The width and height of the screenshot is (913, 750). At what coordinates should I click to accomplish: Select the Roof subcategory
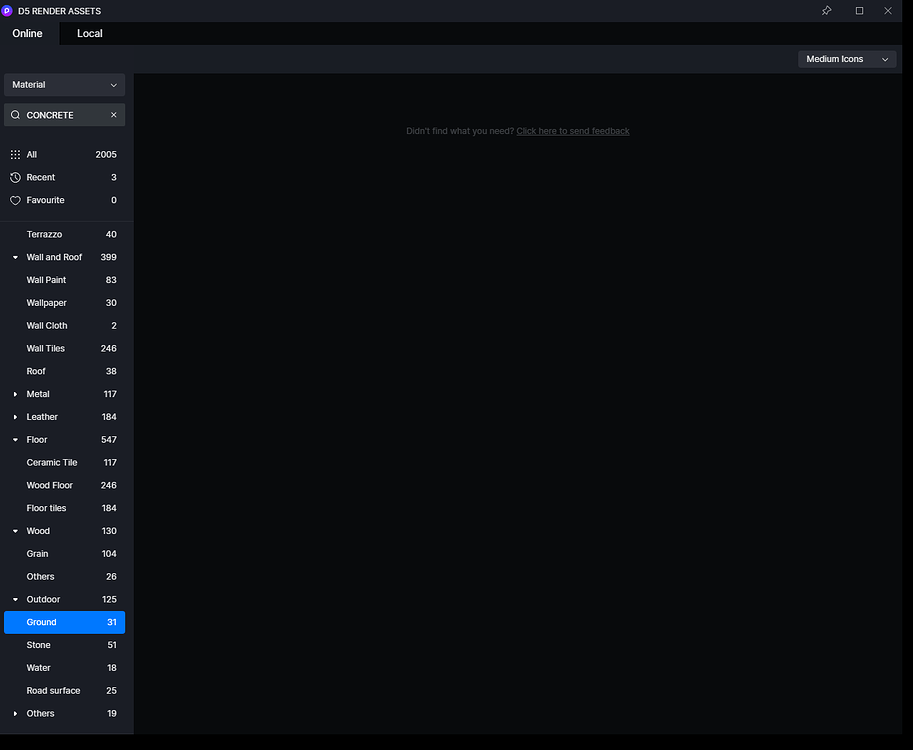tap(64, 371)
